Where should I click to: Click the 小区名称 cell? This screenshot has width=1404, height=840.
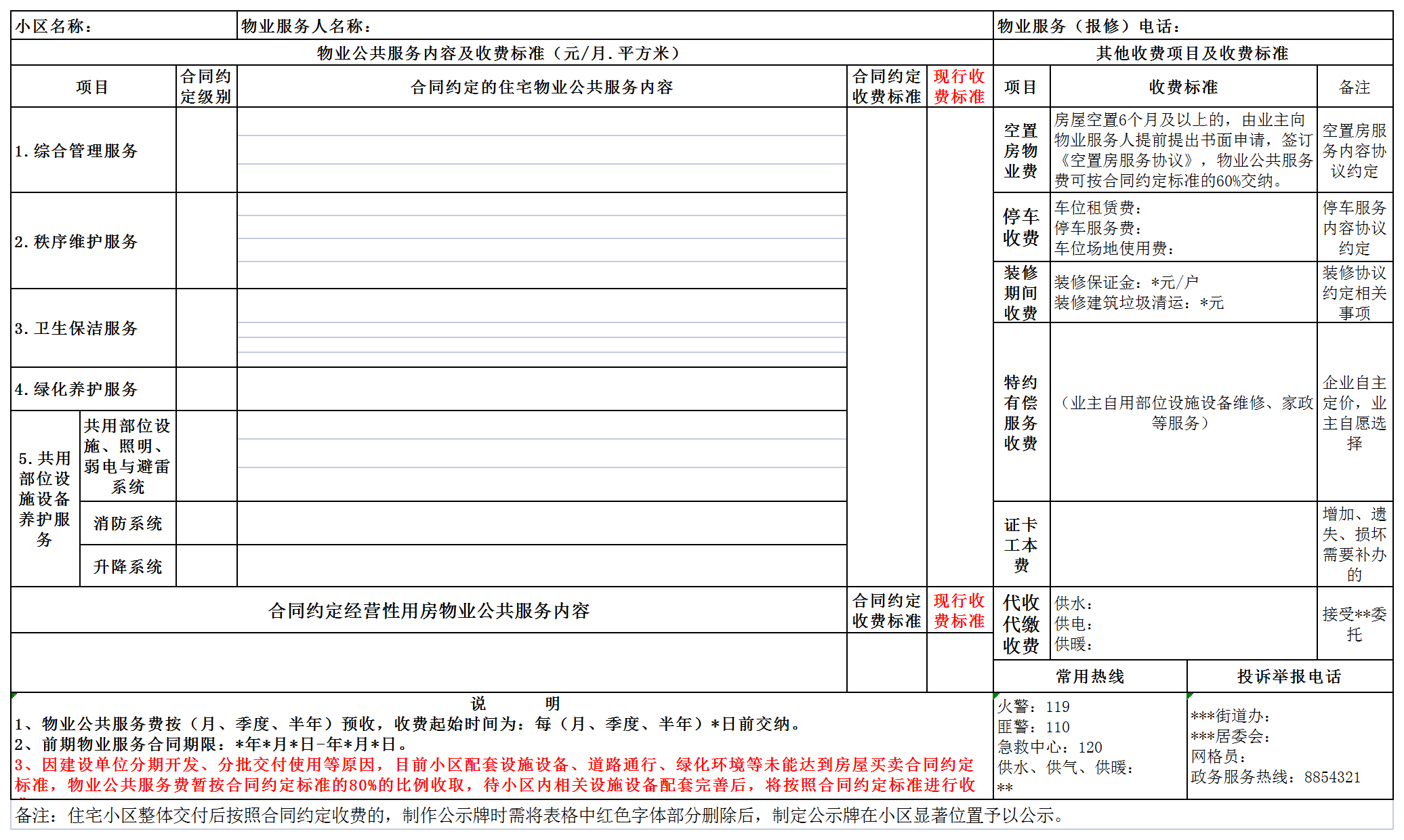tap(124, 26)
